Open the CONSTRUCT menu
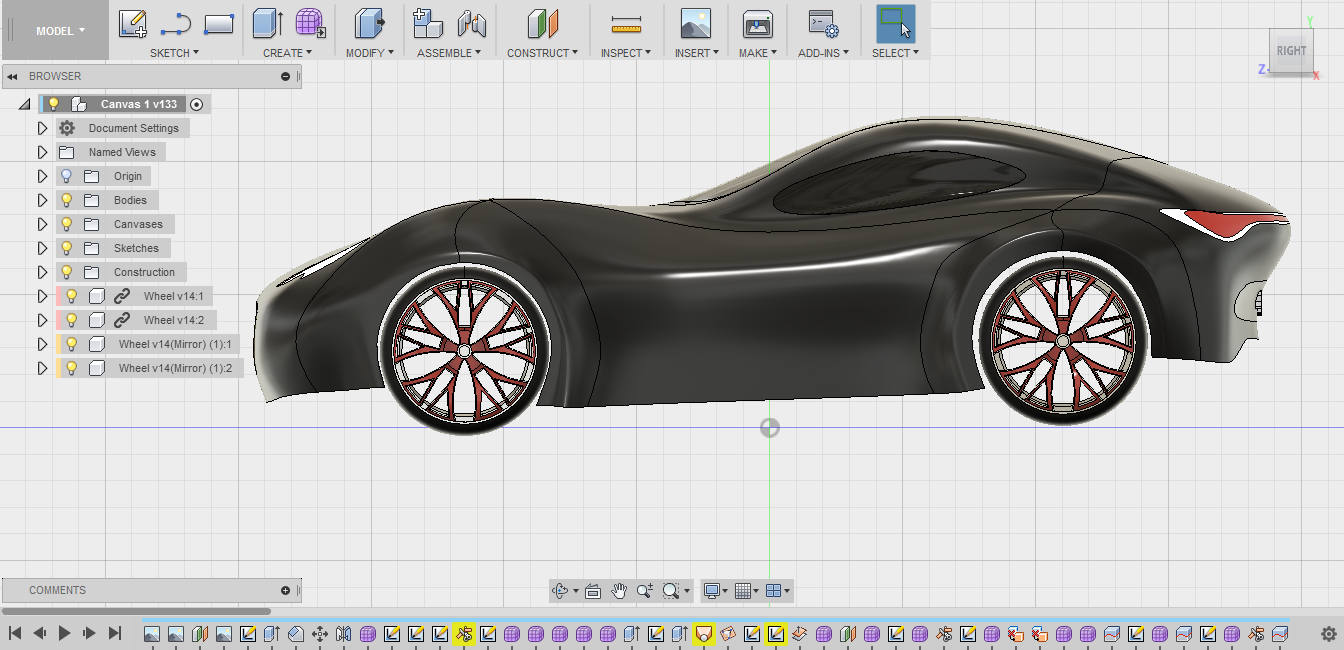 pos(542,53)
